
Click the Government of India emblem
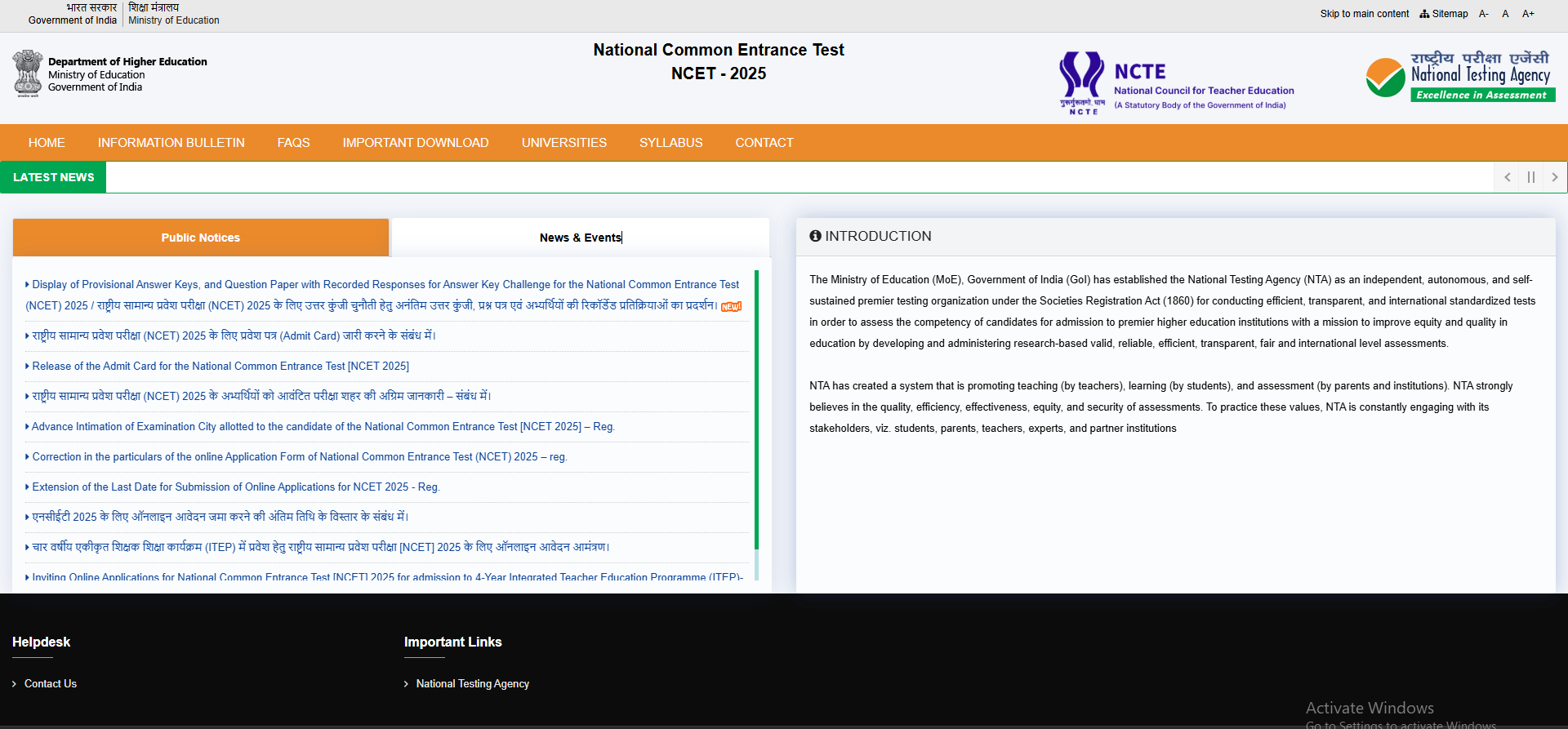pos(28,73)
